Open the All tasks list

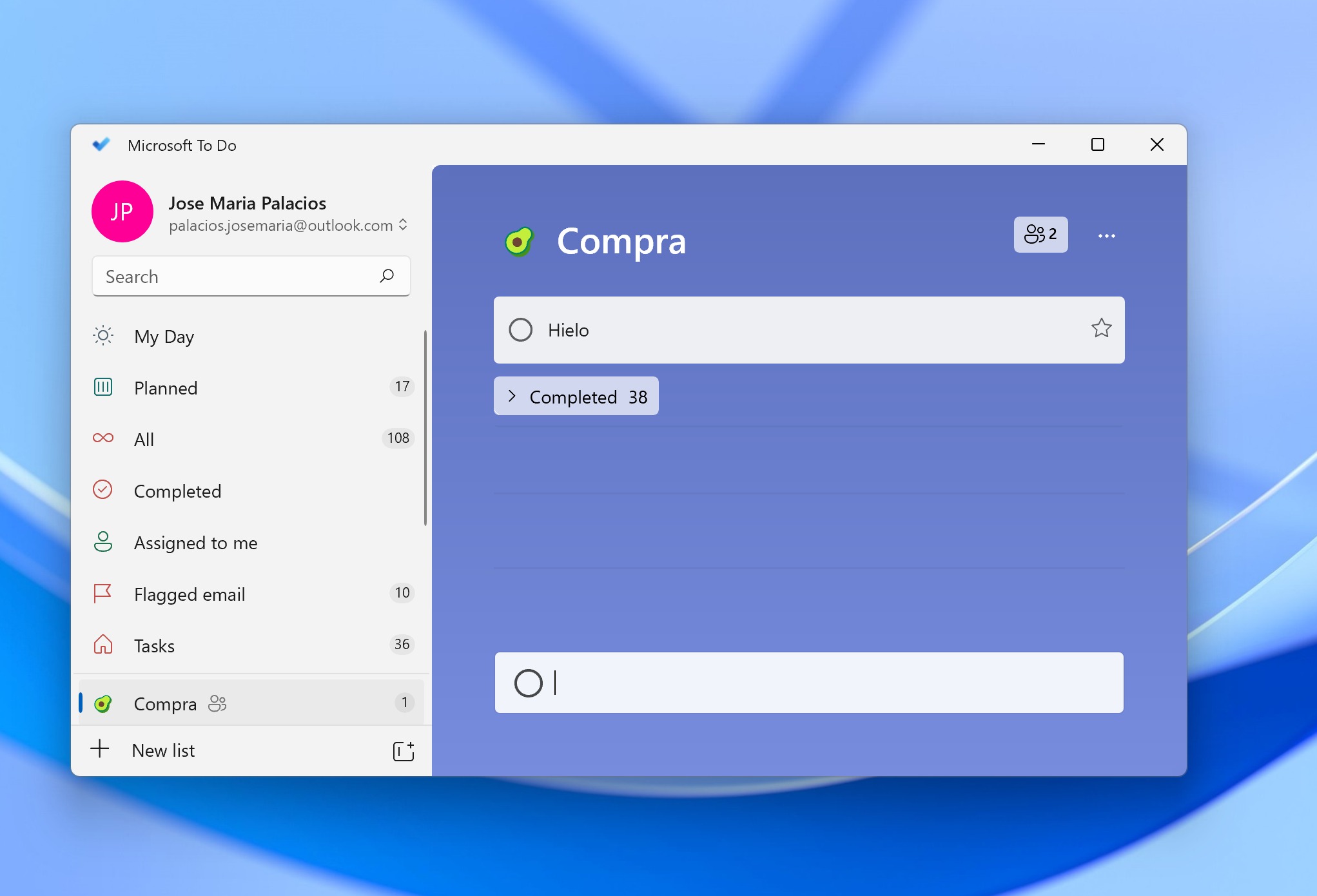(251, 439)
